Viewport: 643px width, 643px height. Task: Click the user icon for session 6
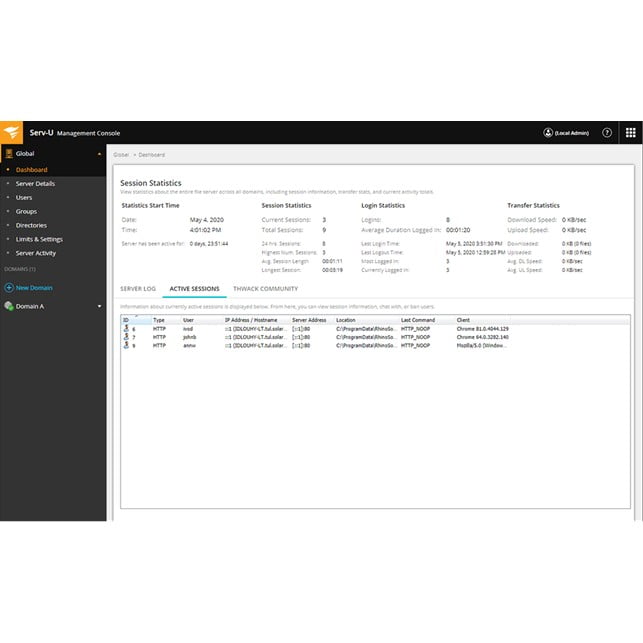[x=125, y=328]
